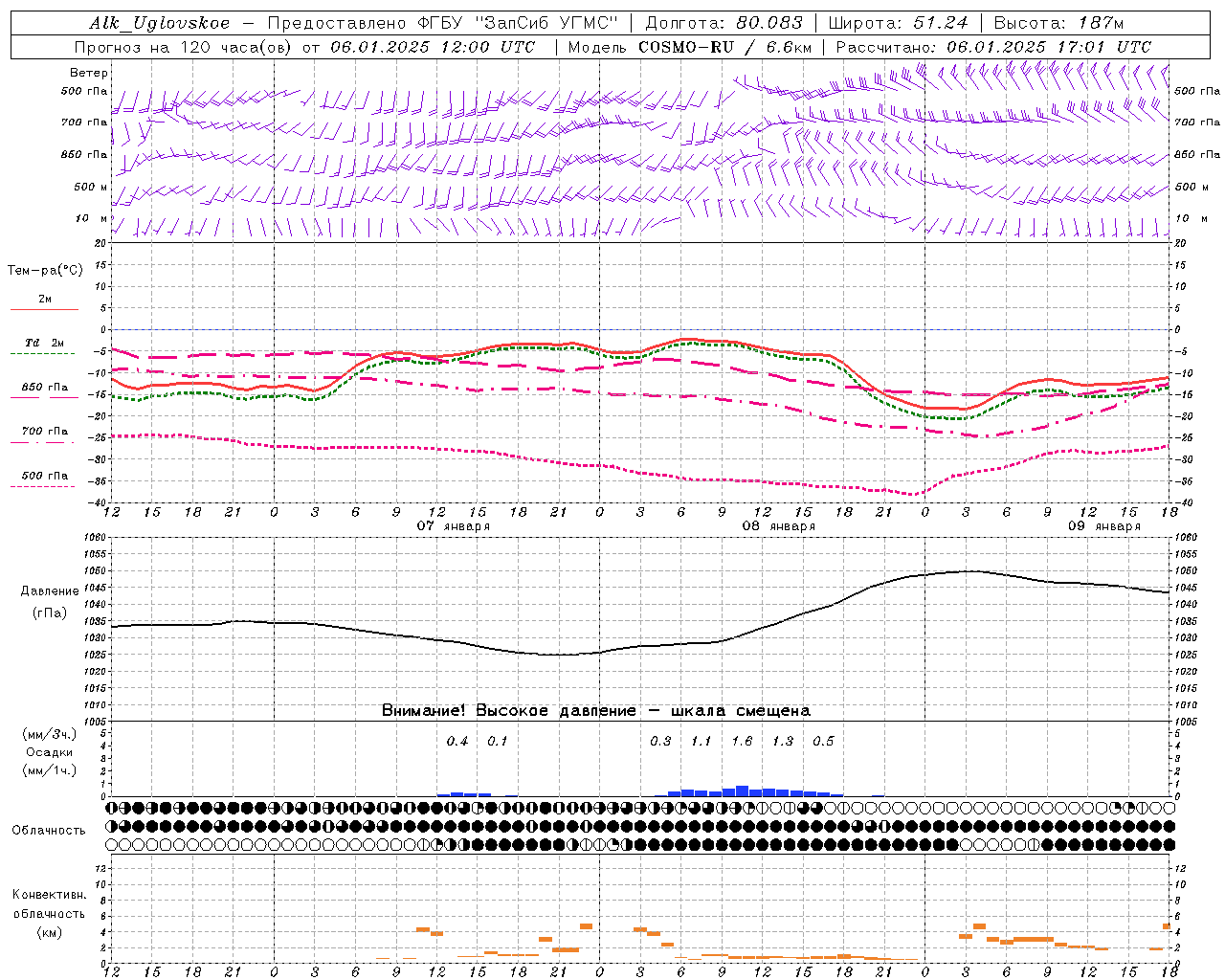Select the 'Долгота: 80.083' longitude value

coord(724,23)
